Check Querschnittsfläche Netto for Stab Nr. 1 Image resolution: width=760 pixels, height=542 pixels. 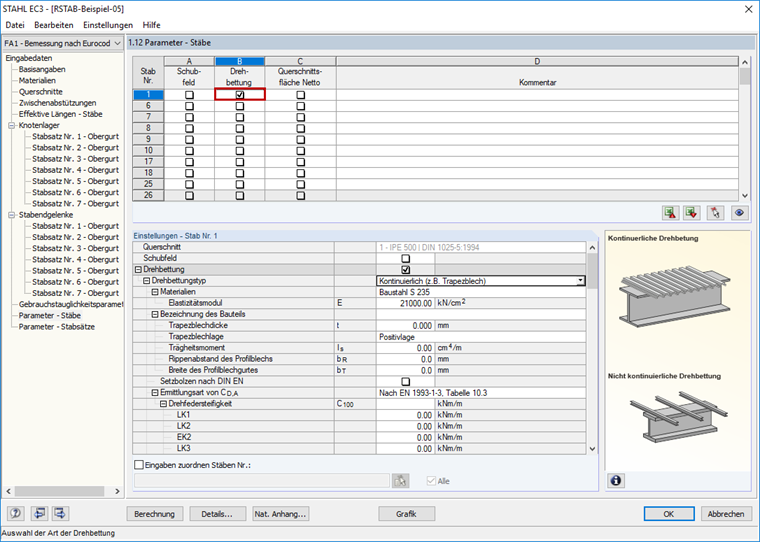[x=301, y=95]
